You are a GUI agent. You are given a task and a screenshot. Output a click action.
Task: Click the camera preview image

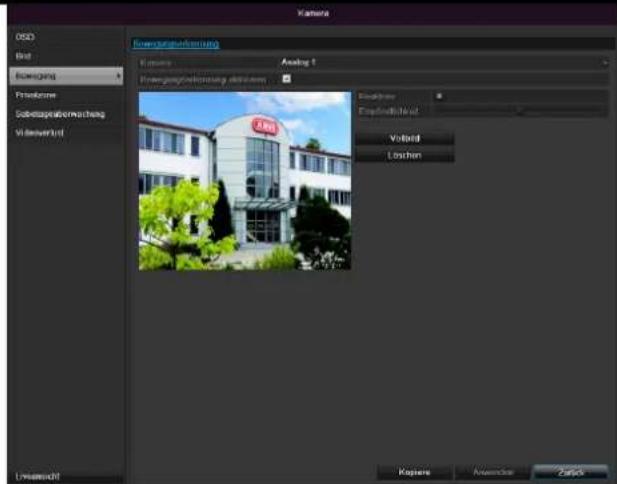pyautogui.click(x=244, y=180)
